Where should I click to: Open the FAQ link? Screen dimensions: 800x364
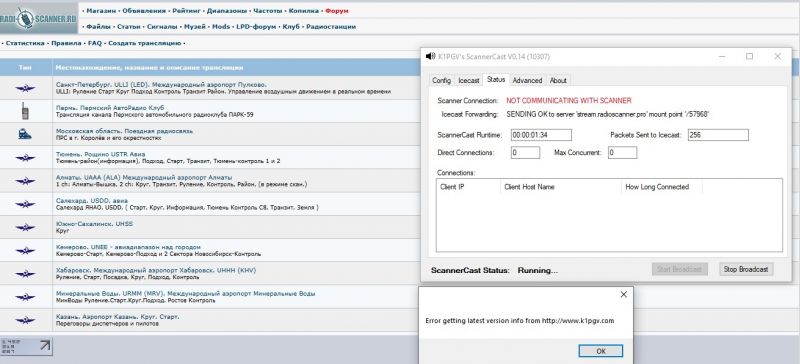95,43
